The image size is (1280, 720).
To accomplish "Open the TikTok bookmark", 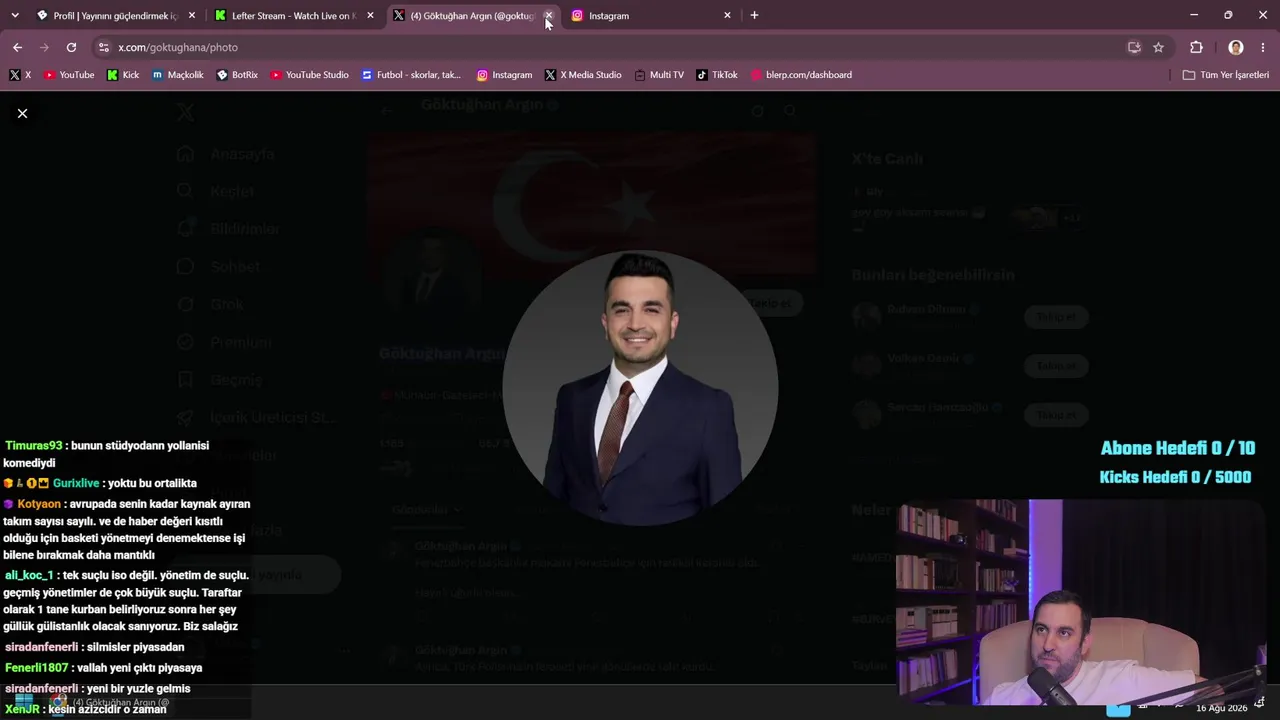I will click(717, 75).
